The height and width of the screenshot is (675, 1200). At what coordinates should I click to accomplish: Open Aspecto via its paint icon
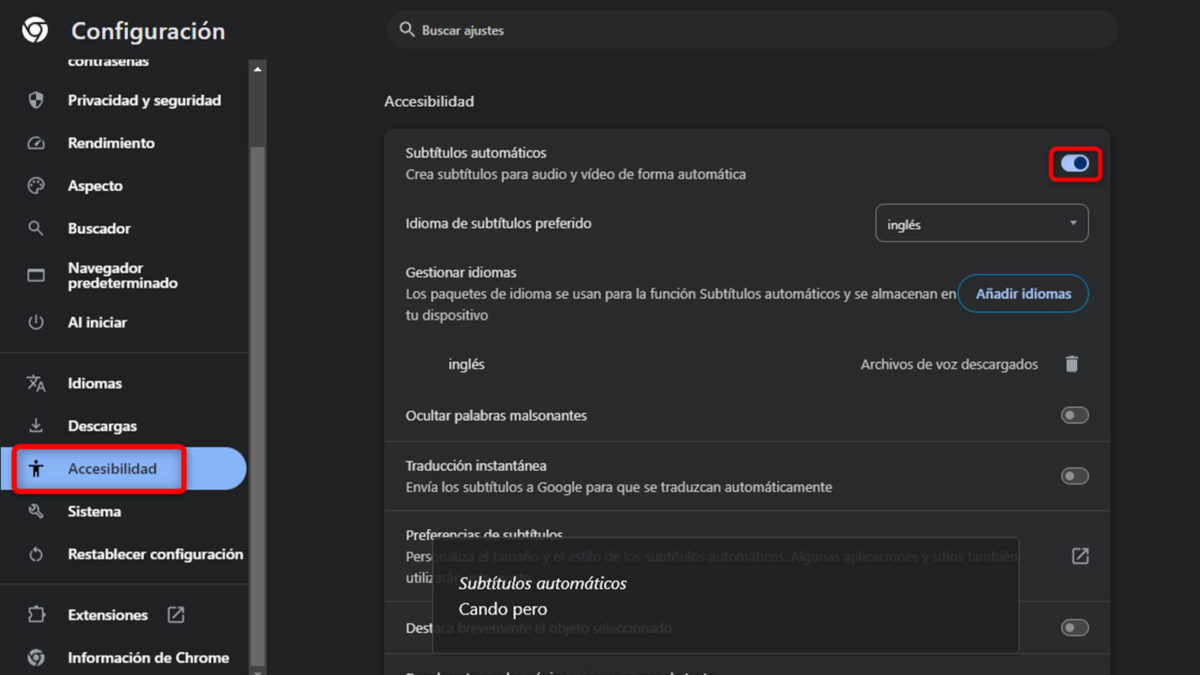click(x=37, y=185)
